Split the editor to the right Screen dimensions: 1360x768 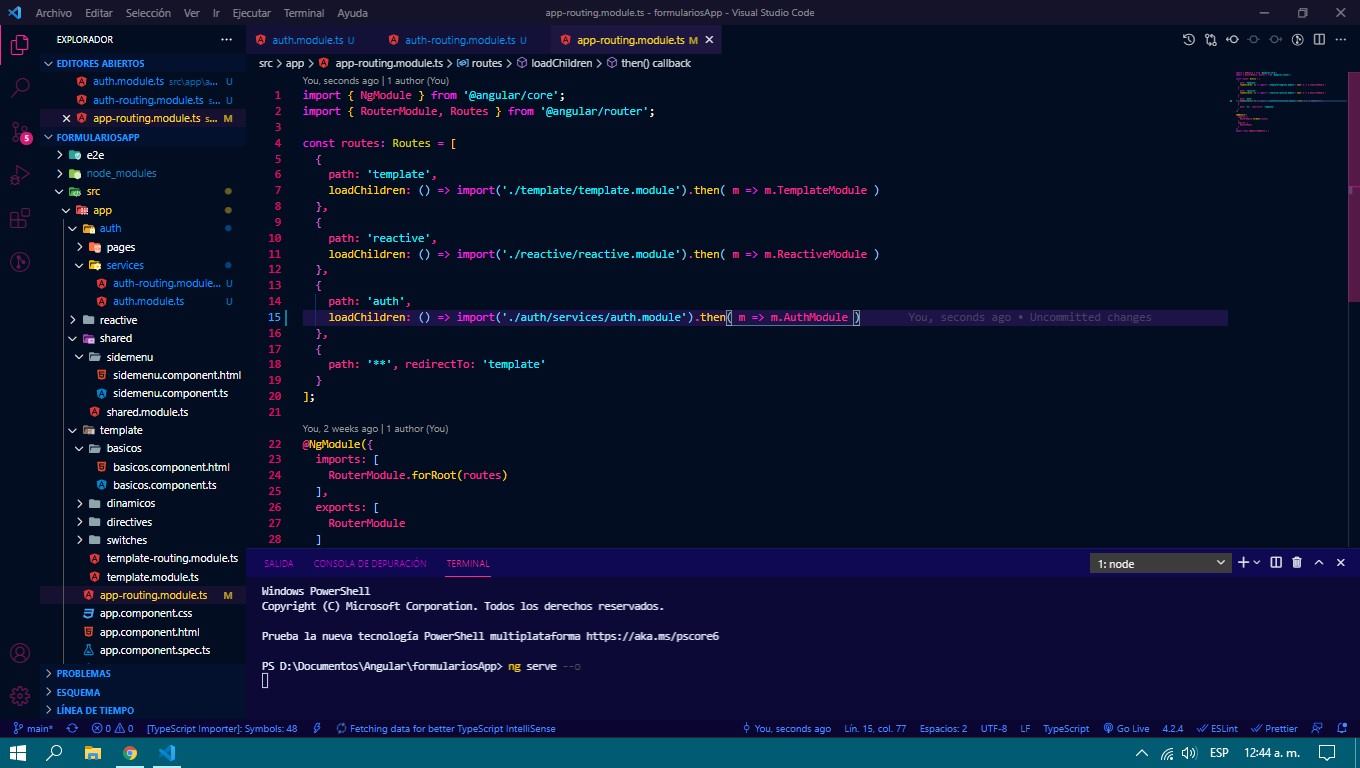pos(1319,40)
